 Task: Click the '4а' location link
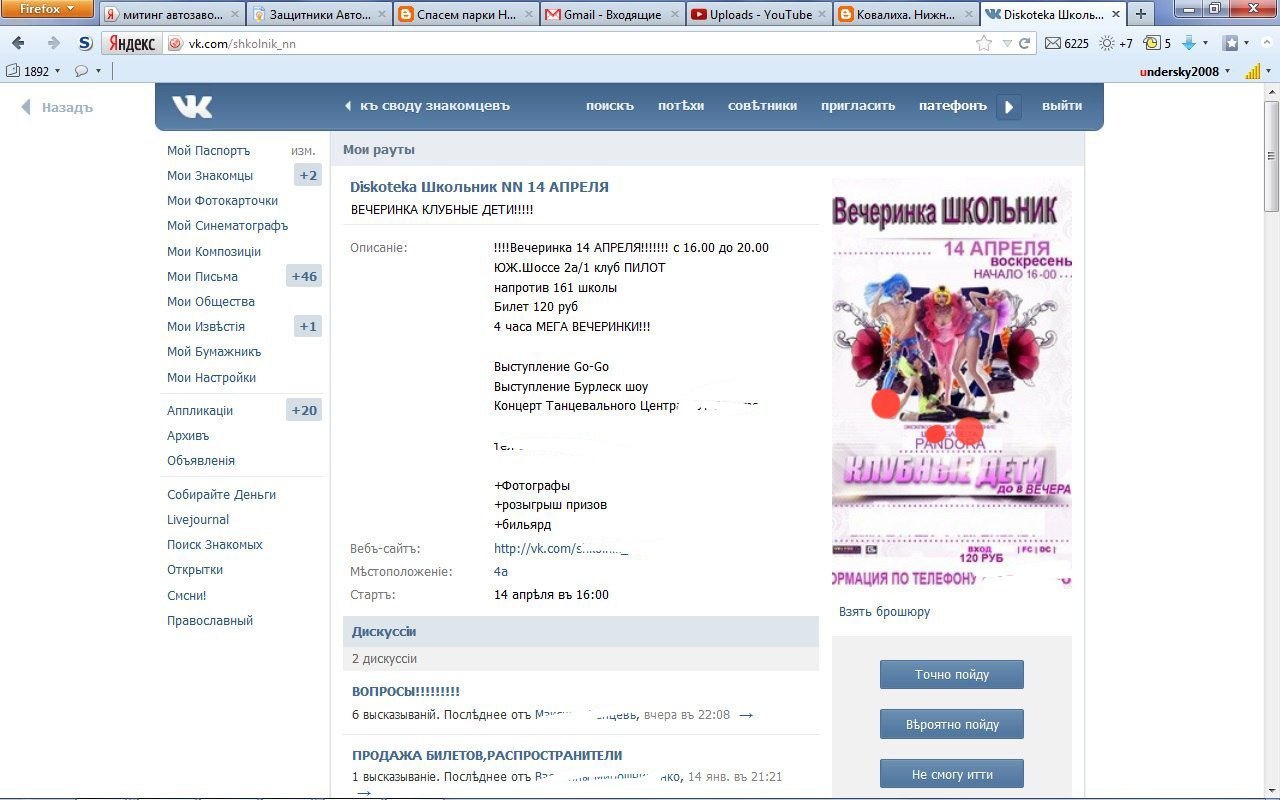[501, 572]
